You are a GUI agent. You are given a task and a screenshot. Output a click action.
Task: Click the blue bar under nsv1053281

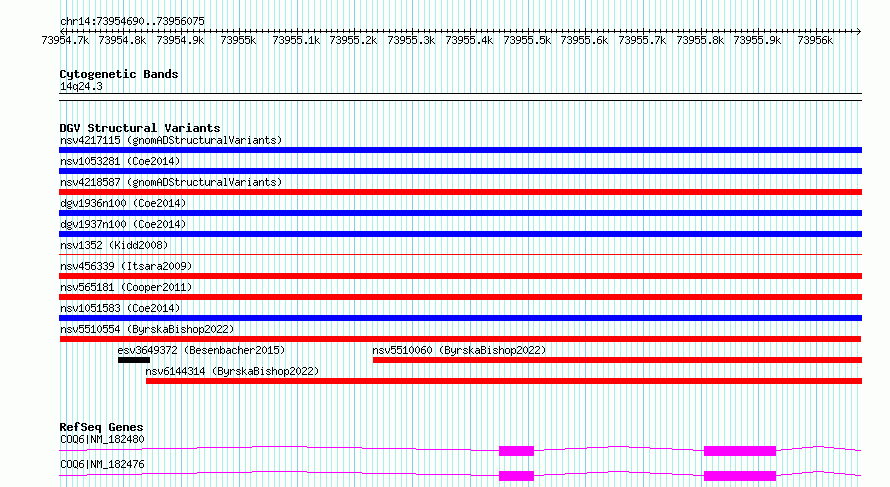pyautogui.click(x=460, y=171)
